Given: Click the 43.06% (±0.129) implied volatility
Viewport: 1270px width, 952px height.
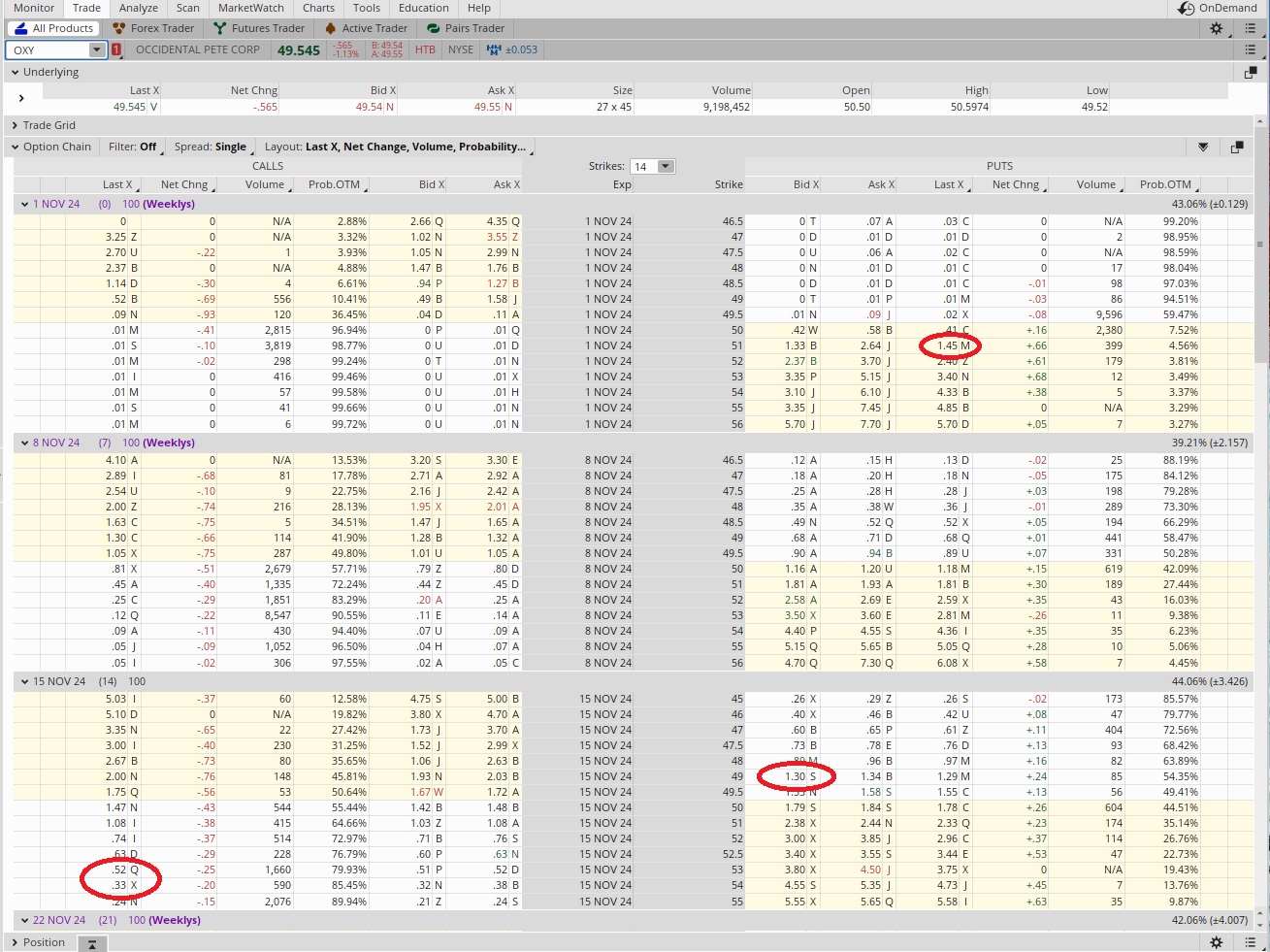Looking at the screenshot, I should (1210, 205).
